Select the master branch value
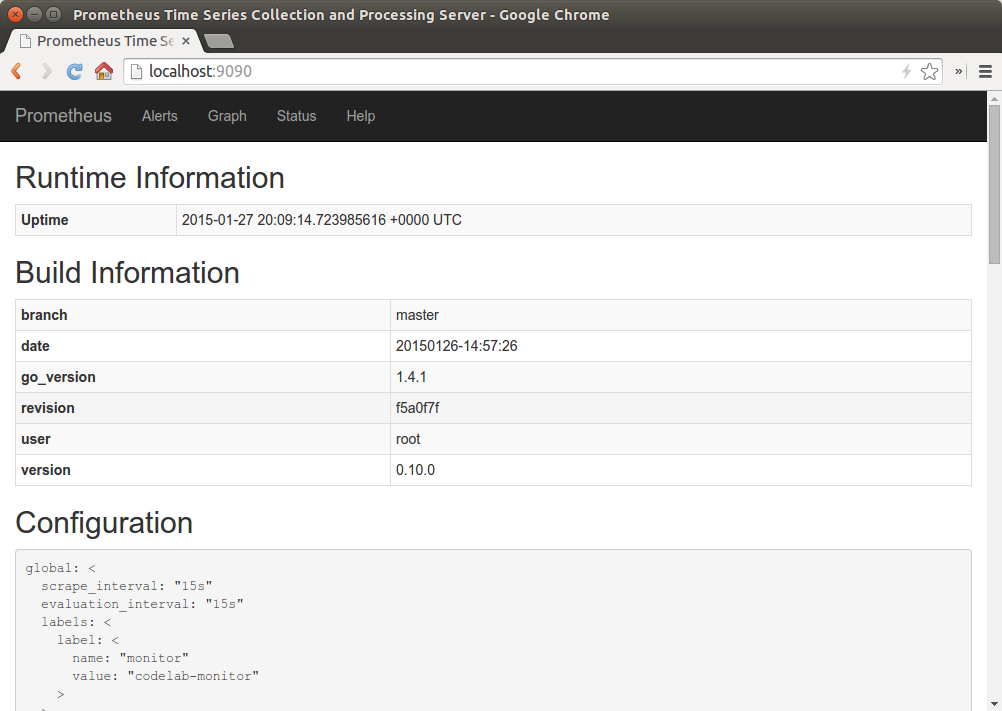 (x=417, y=315)
